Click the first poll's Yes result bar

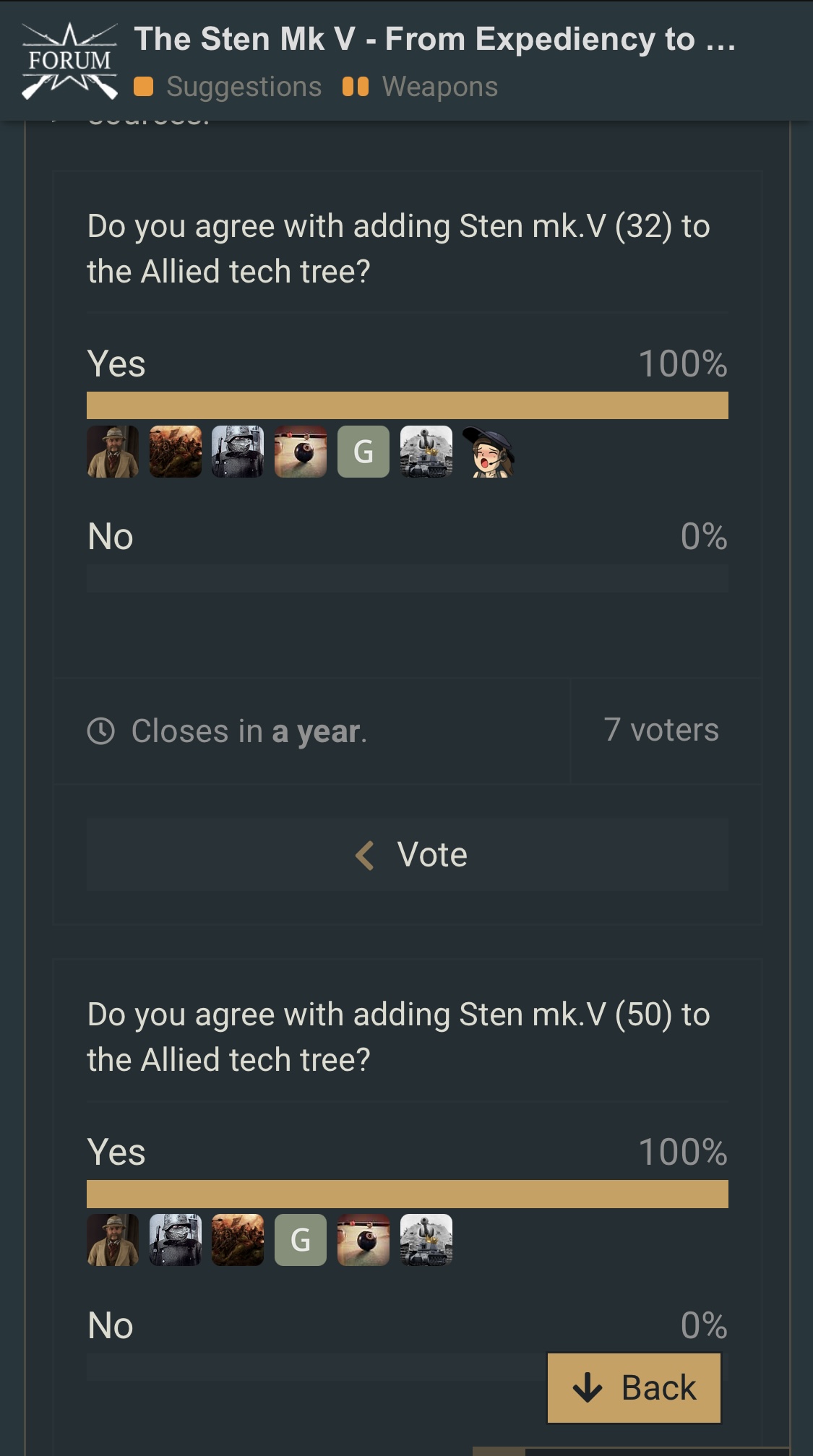[x=408, y=405]
